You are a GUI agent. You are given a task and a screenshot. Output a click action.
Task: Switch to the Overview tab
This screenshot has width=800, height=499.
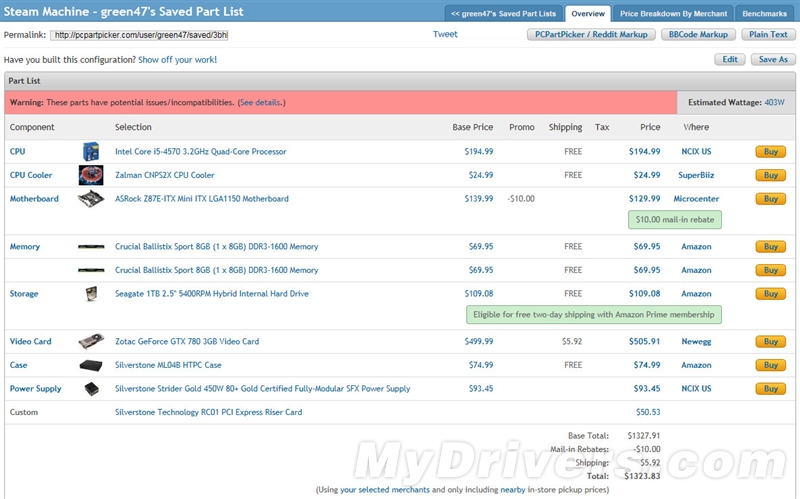(x=588, y=14)
